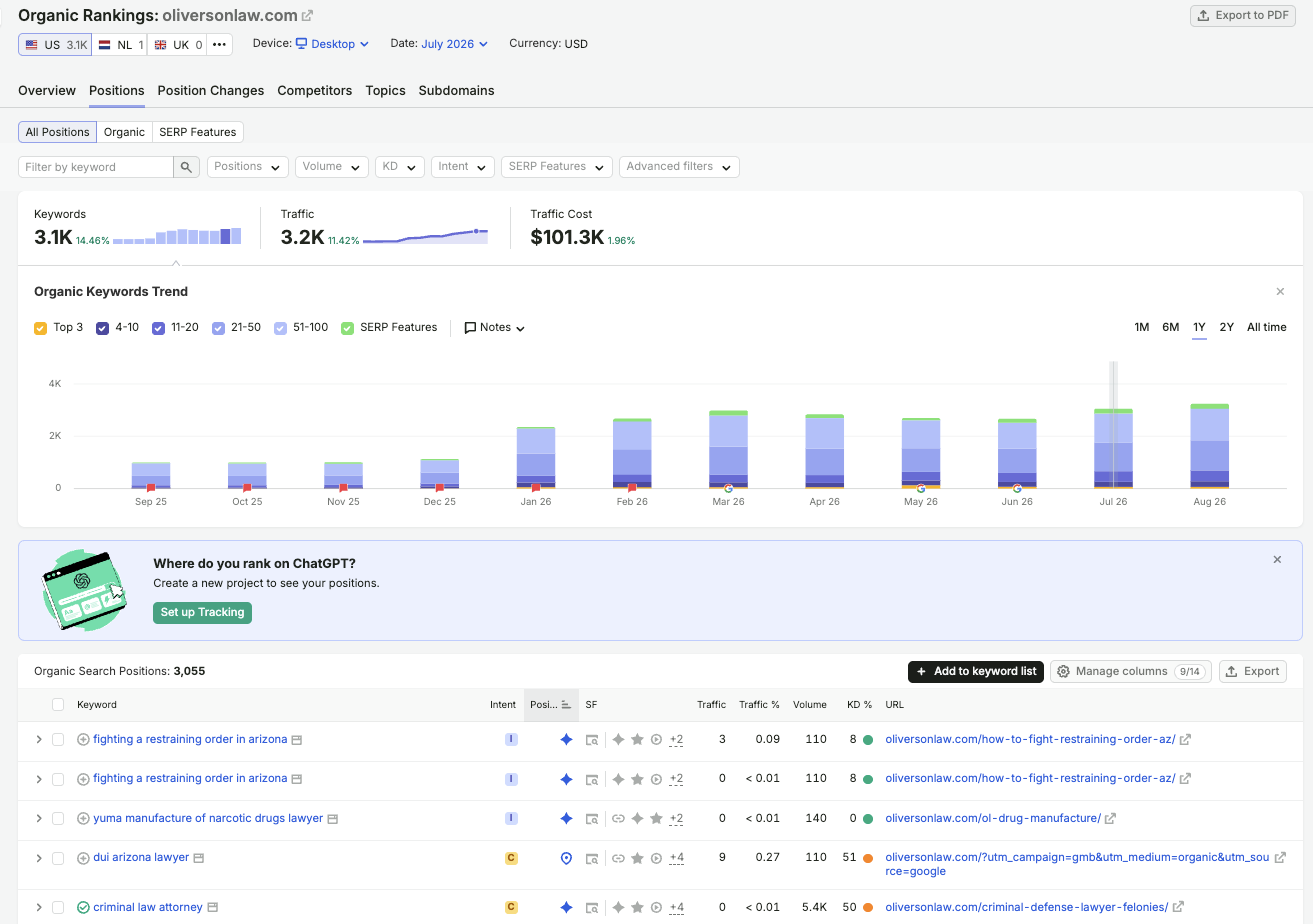Click the magnifier search button in keyword filter
The image size is (1313, 924).
click(187, 167)
